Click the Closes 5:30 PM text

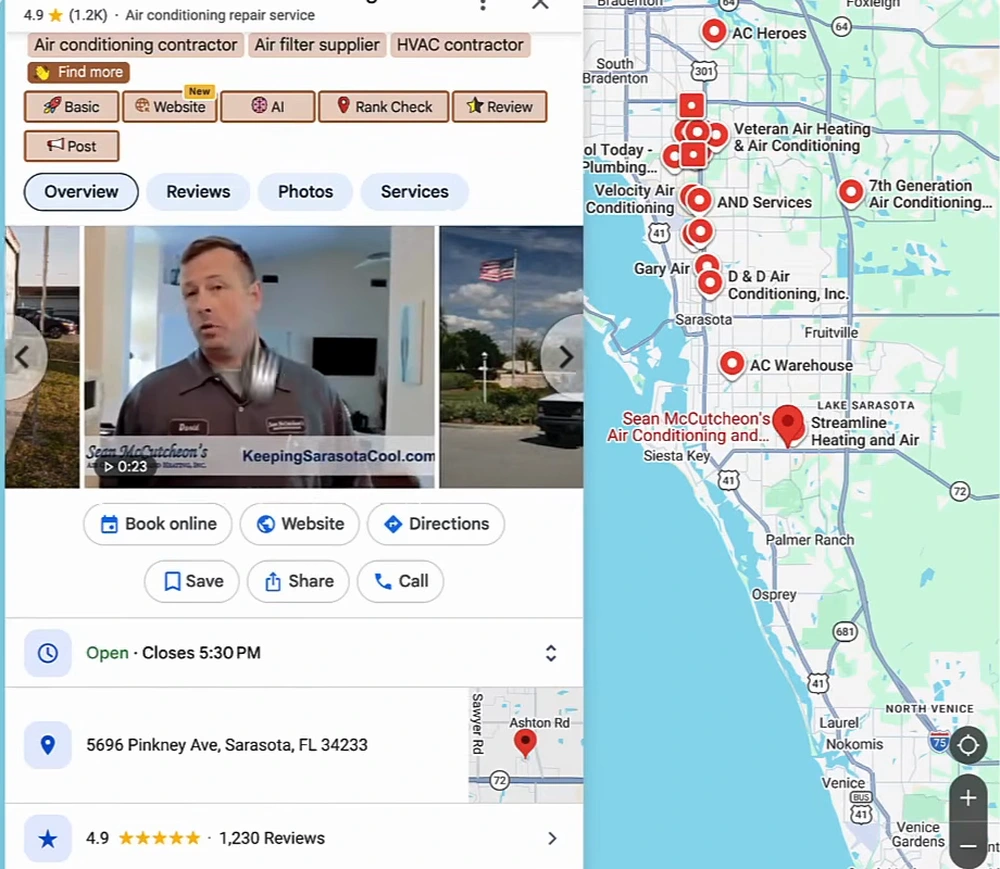[202, 653]
